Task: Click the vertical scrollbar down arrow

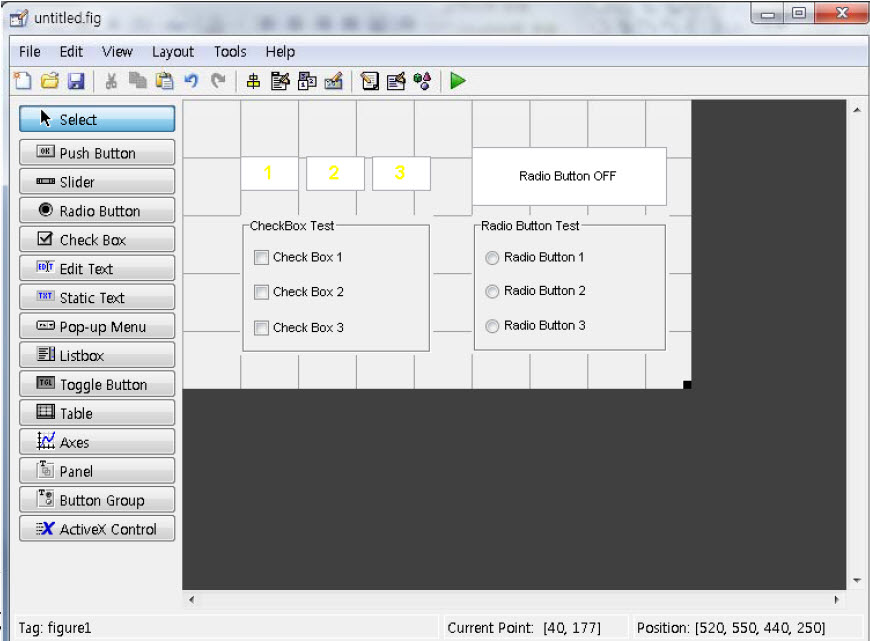Action: coord(857,581)
